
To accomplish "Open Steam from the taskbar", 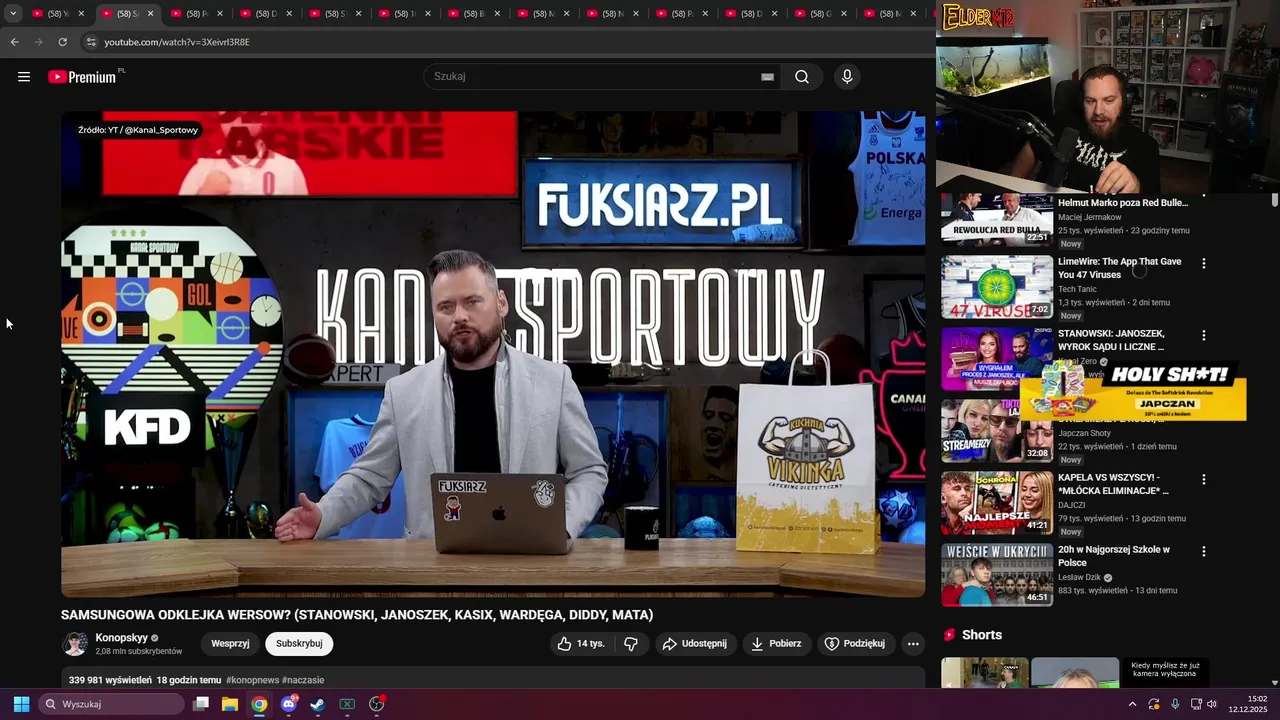I will click(317, 704).
